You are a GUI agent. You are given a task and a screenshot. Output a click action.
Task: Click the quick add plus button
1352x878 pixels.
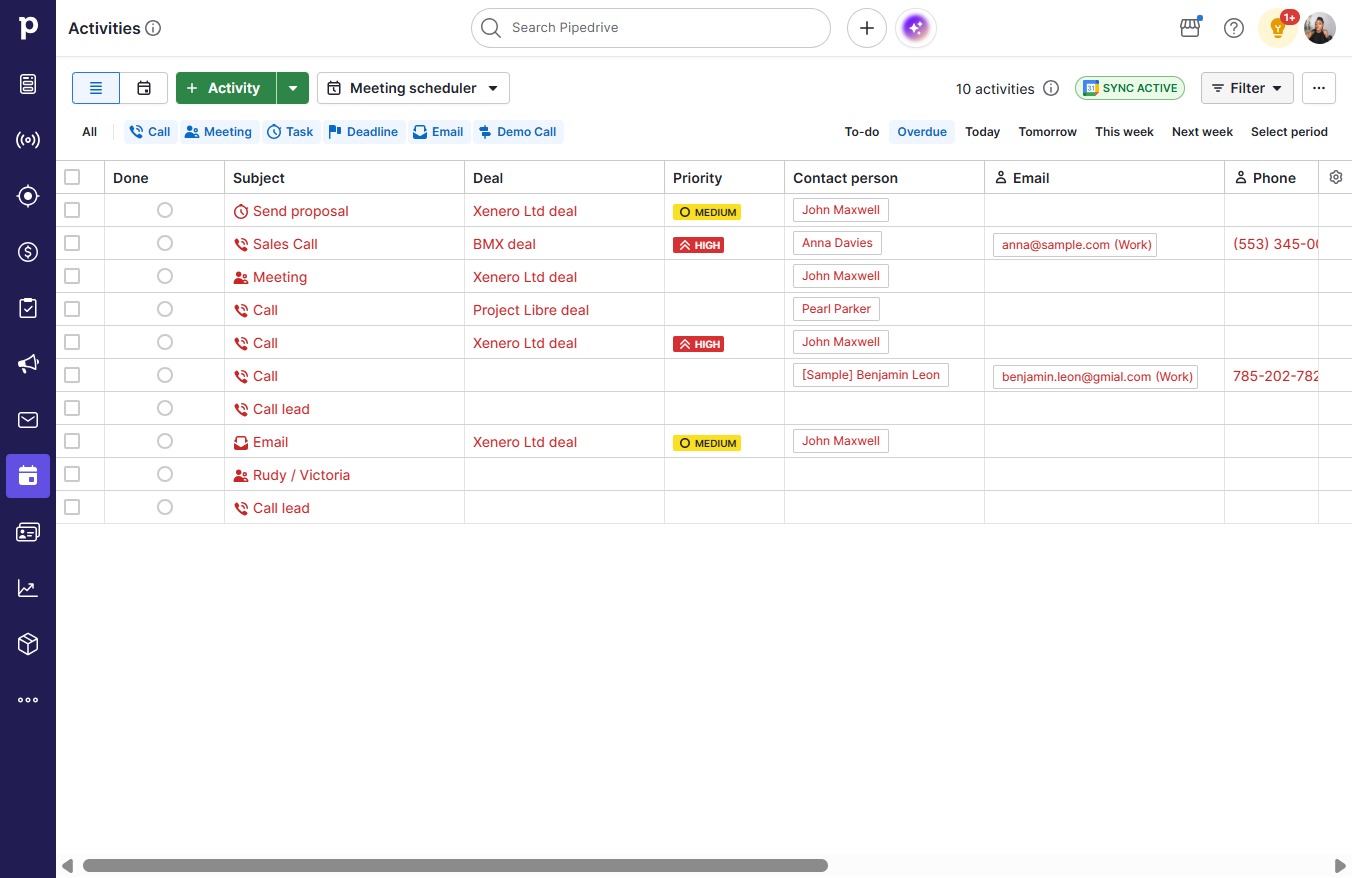(867, 28)
